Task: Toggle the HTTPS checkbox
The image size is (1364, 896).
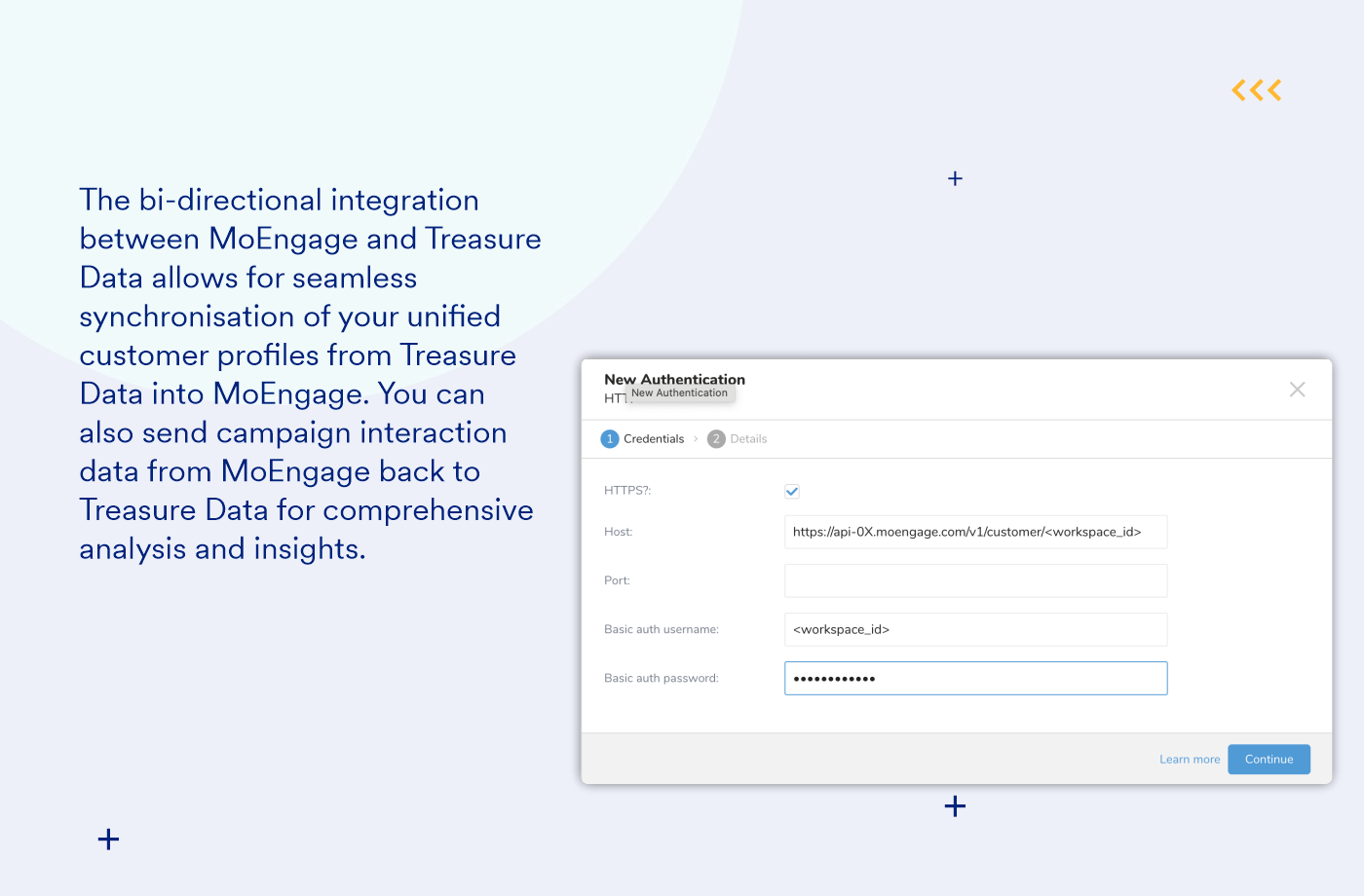Action: [792, 492]
